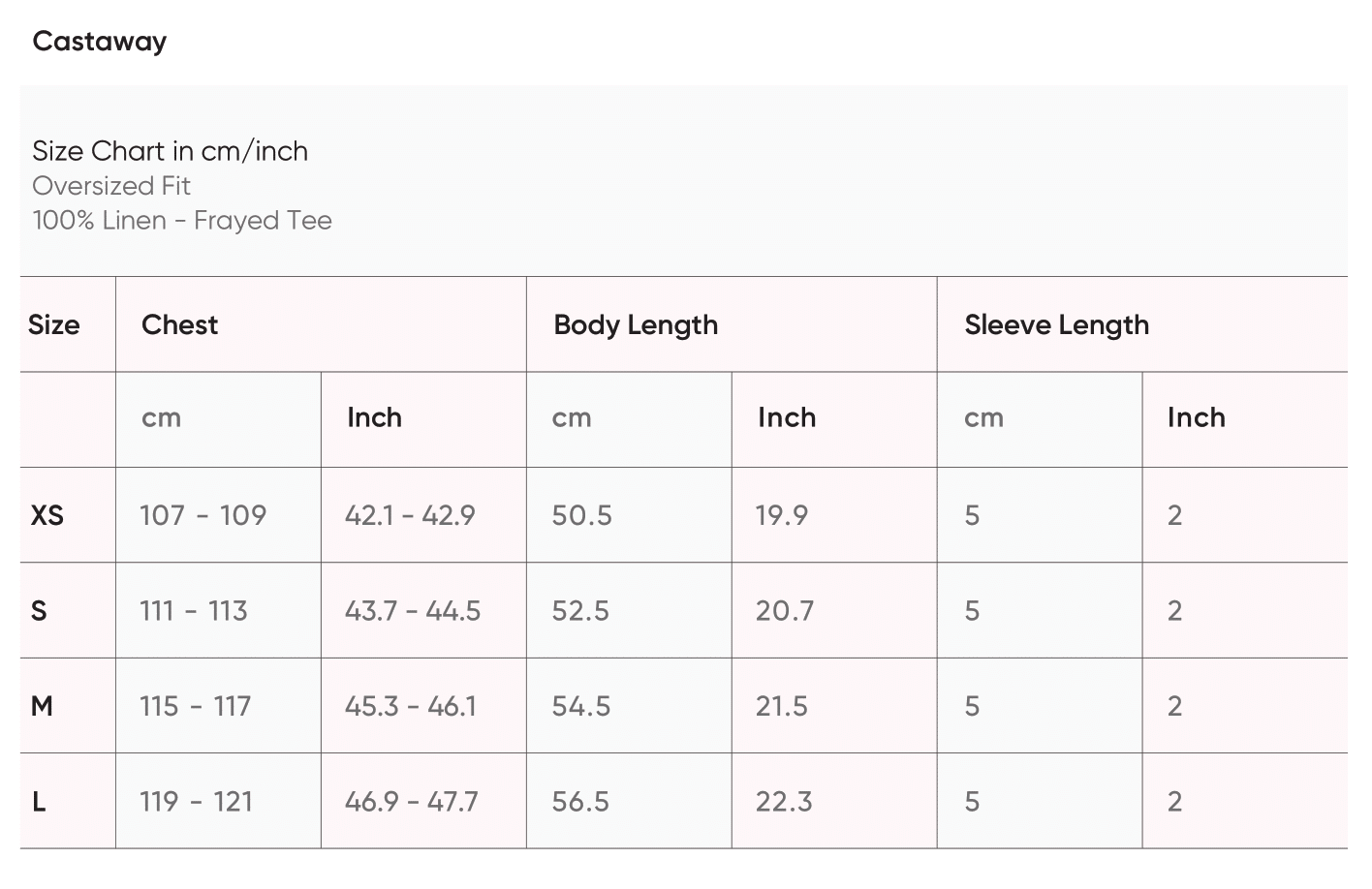
Task: Select the L size row label
Action: tap(39, 802)
